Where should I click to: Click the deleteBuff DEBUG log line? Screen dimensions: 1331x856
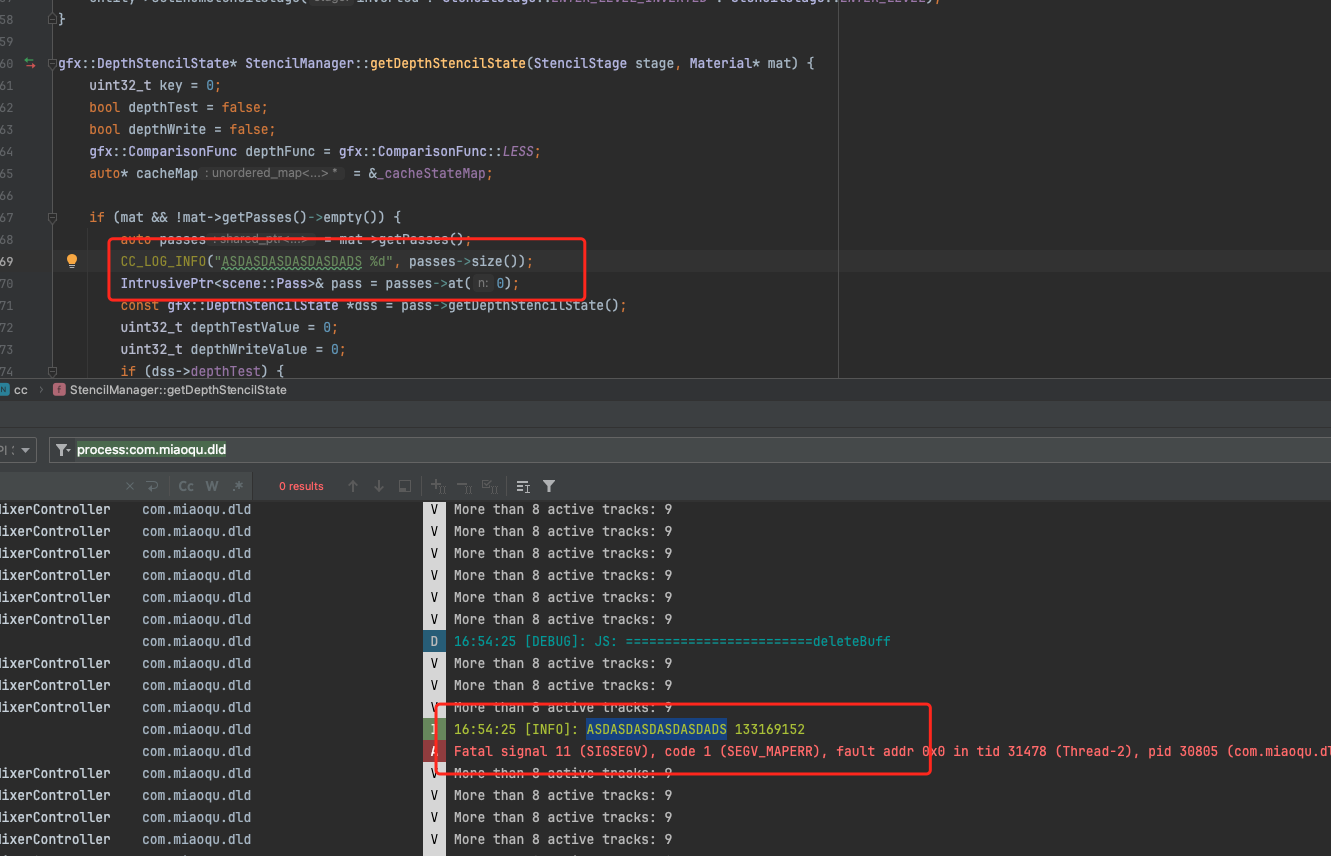pyautogui.click(x=672, y=641)
